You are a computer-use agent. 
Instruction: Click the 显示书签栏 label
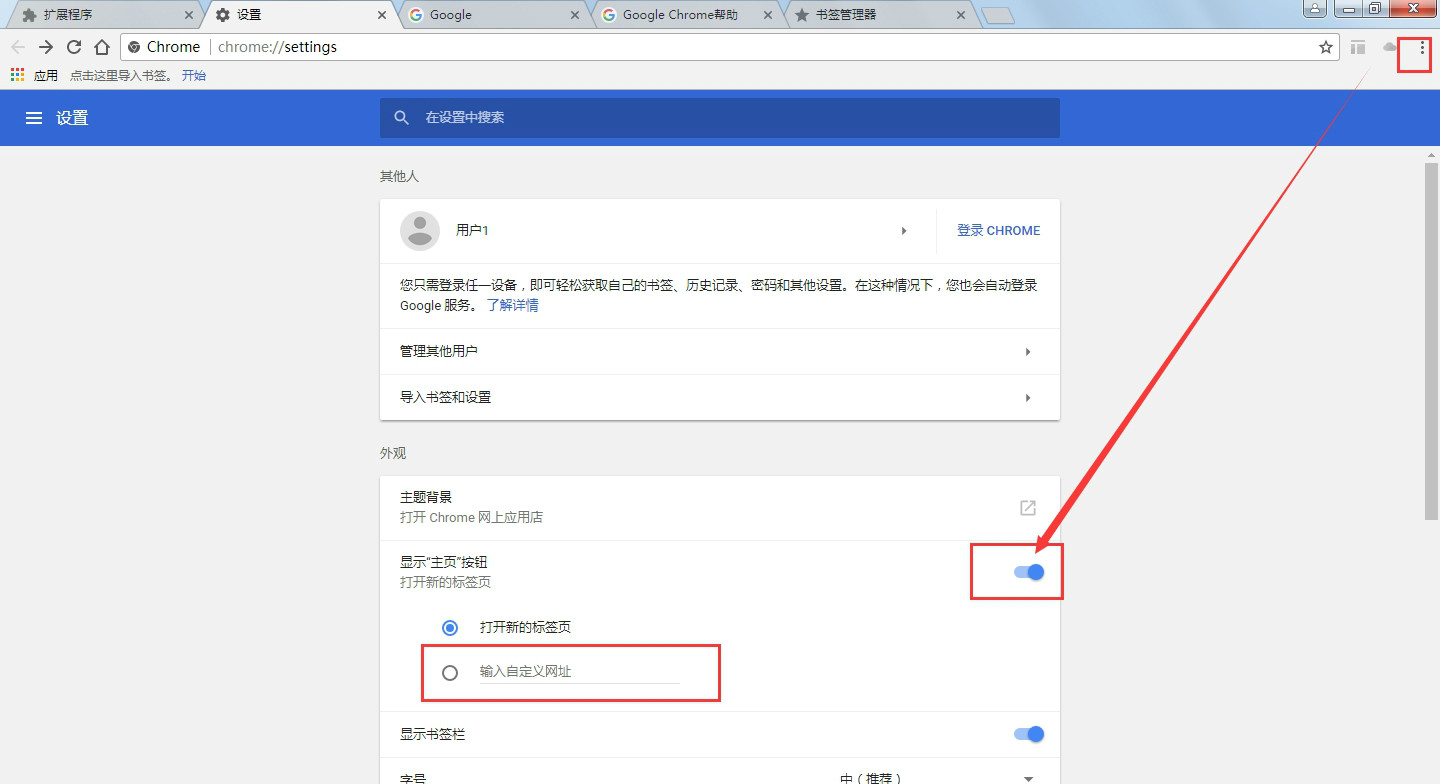point(433,734)
